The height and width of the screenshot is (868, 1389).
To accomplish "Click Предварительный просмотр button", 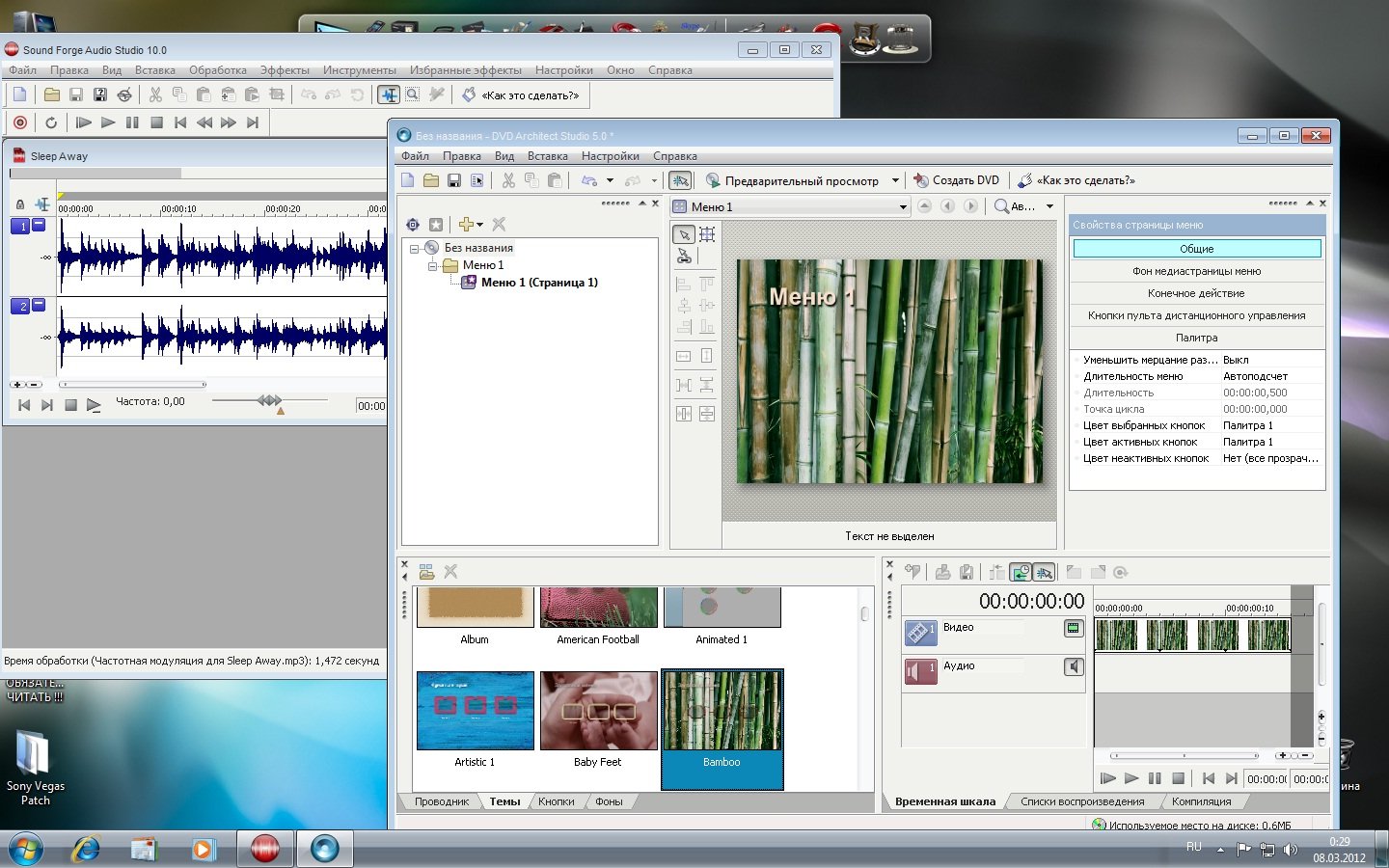I will (792, 180).
